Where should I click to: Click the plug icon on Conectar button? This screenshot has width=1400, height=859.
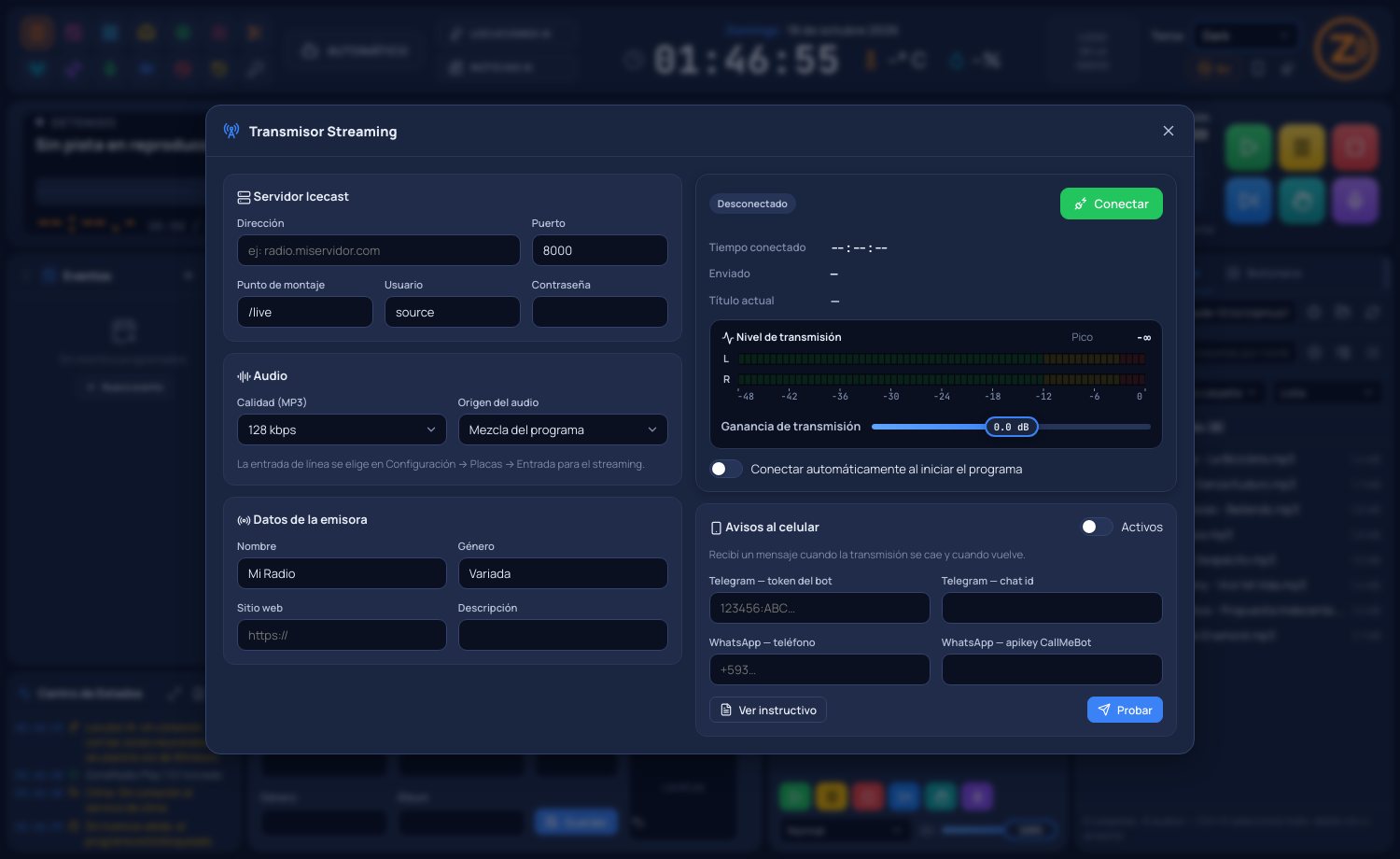(1081, 204)
